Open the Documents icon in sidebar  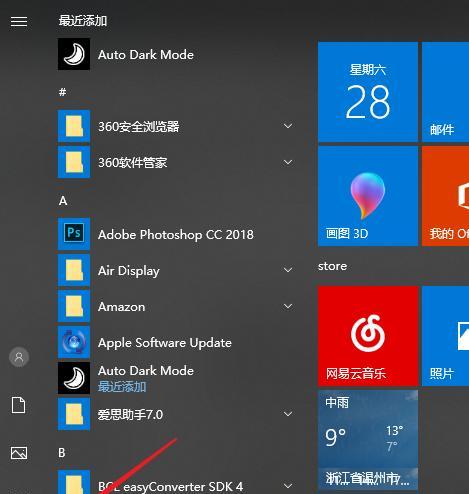tap(19, 405)
